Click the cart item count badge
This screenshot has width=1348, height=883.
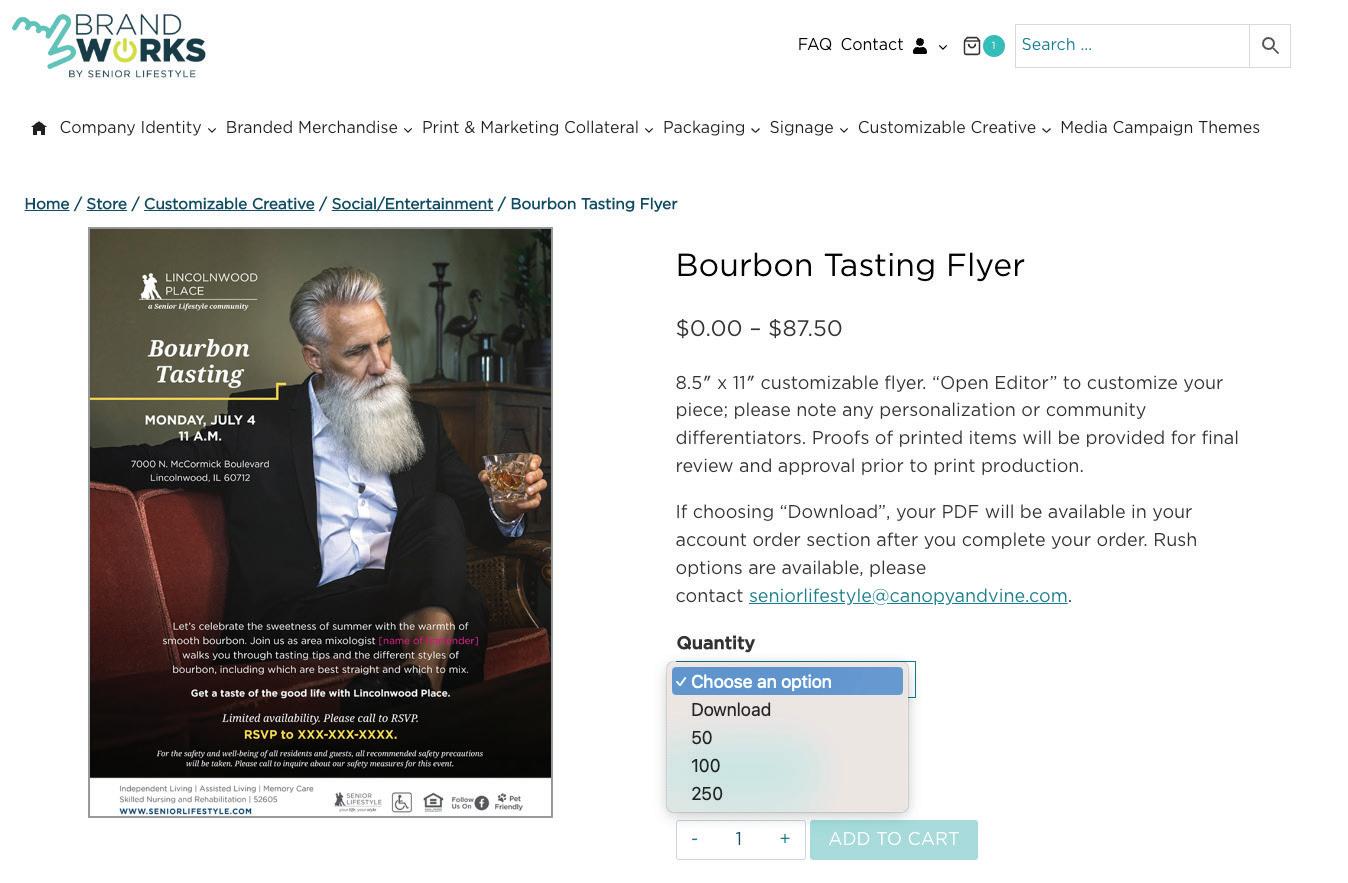pyautogui.click(x=993, y=46)
